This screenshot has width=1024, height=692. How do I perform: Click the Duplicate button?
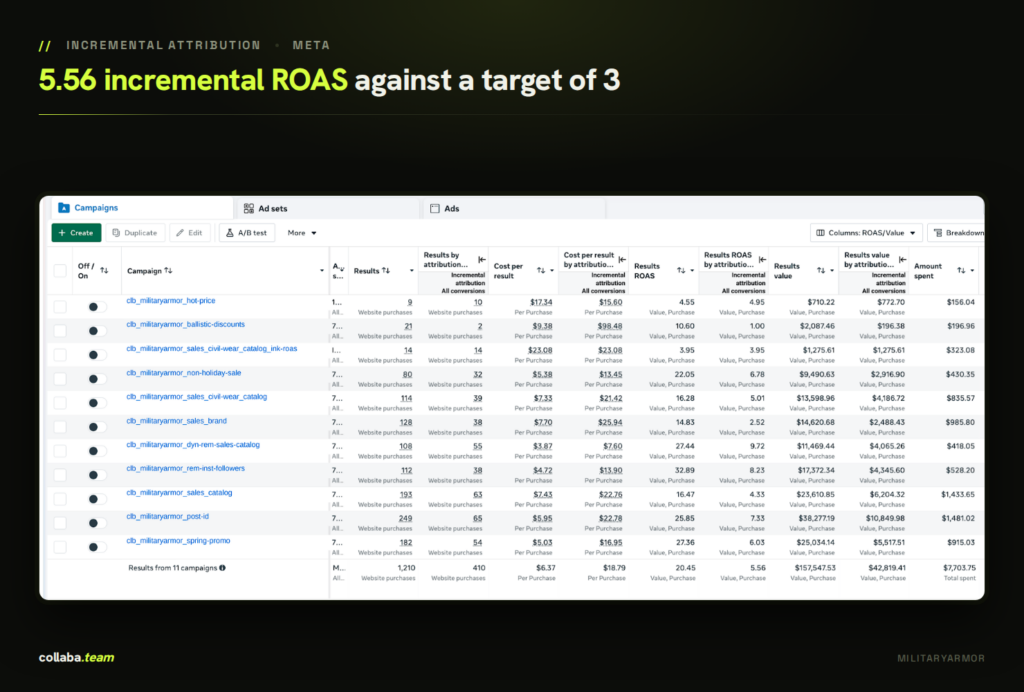135,232
